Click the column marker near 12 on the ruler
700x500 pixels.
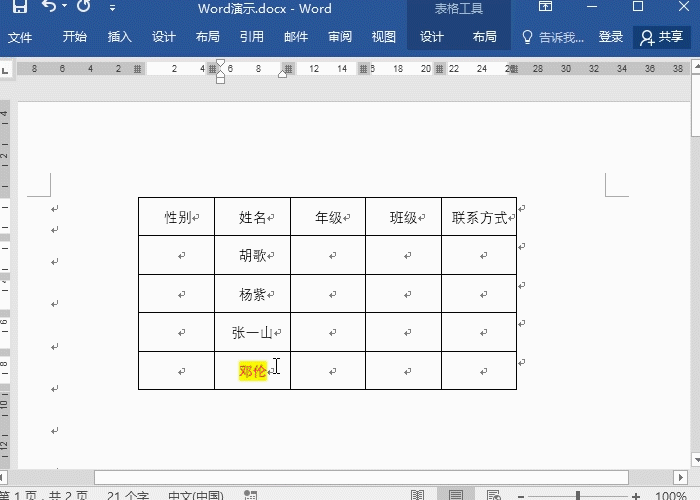(288, 69)
